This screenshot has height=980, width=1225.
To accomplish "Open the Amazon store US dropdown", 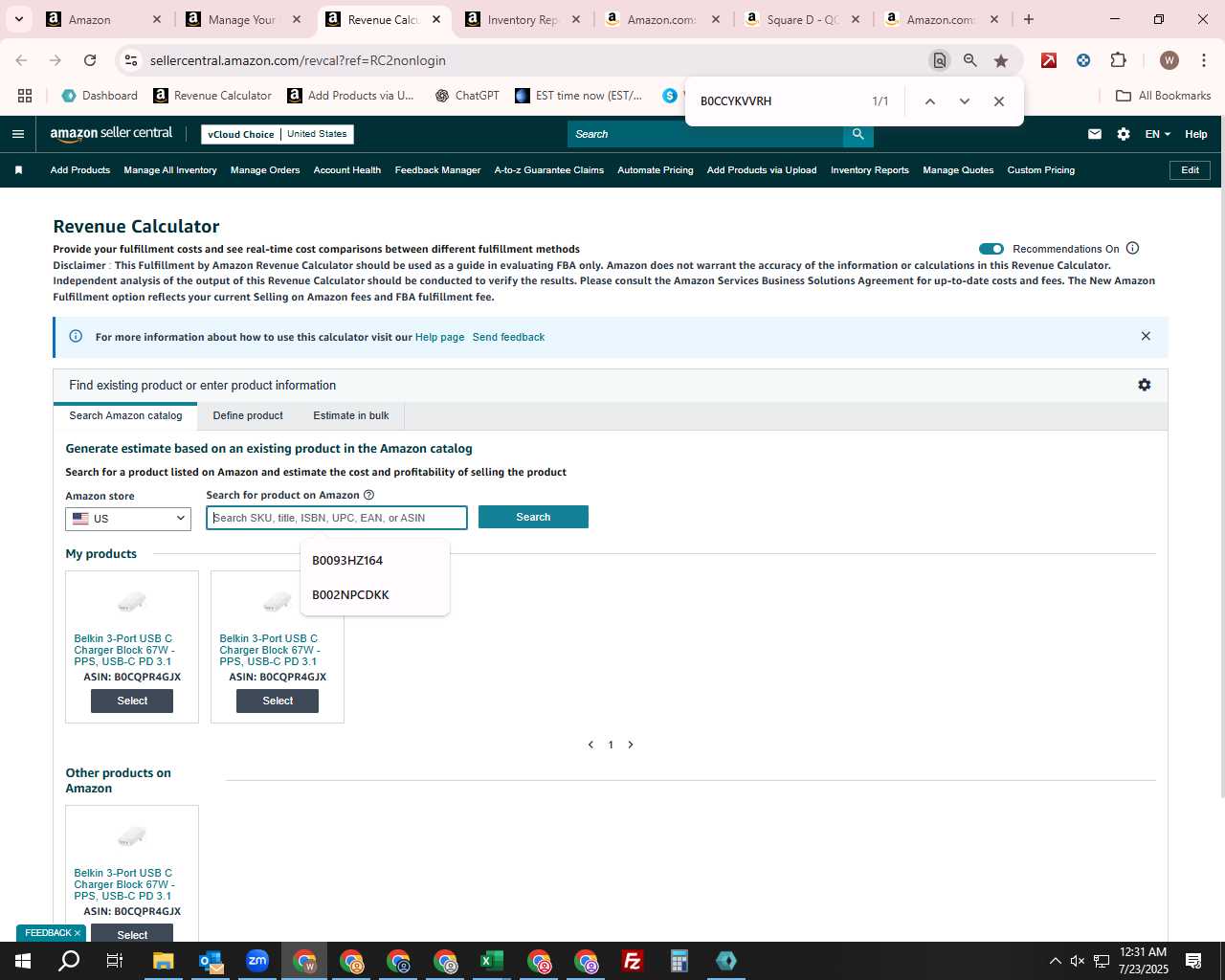I will point(128,519).
